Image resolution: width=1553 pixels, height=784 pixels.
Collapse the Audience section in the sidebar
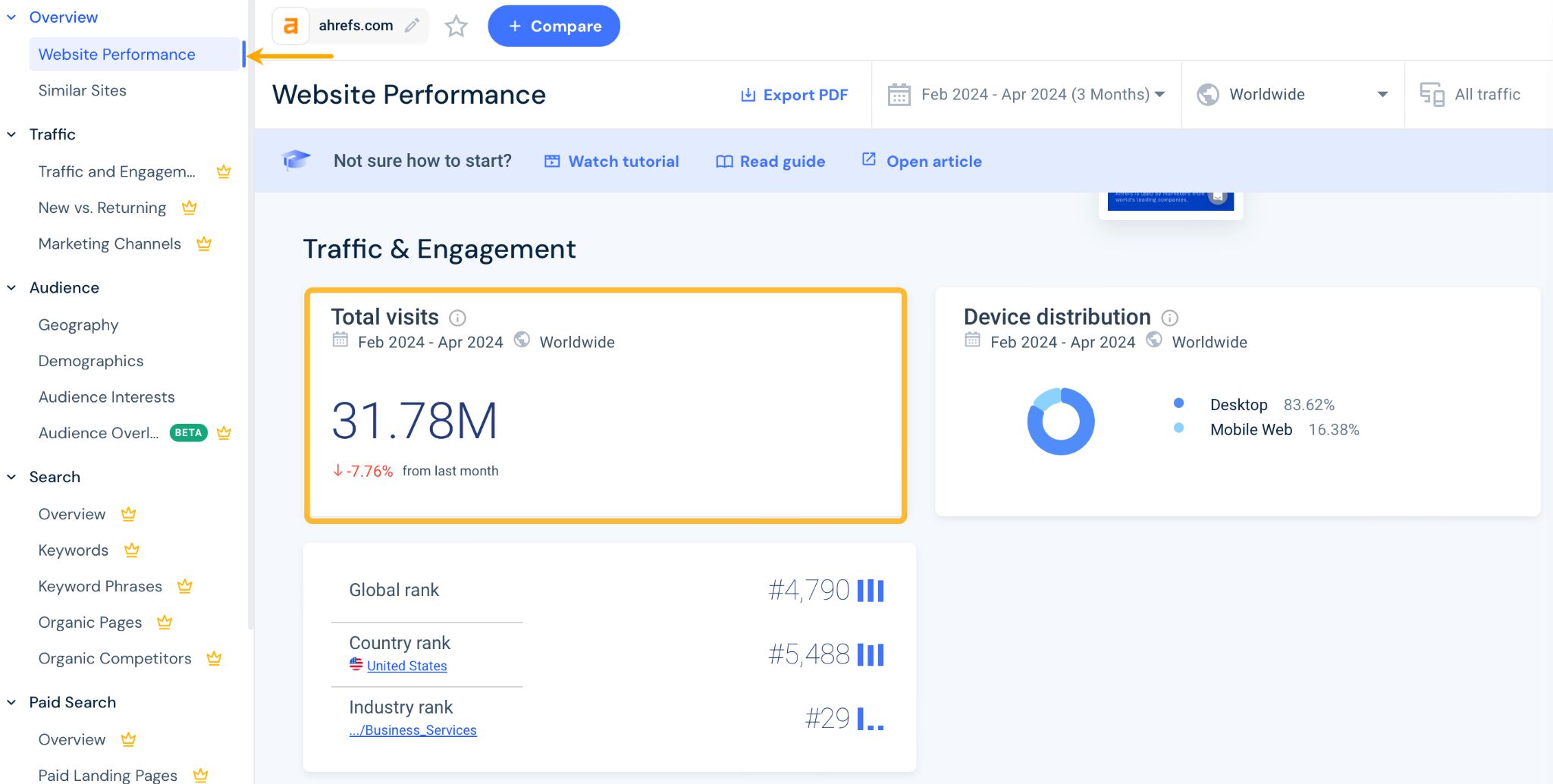(11, 287)
